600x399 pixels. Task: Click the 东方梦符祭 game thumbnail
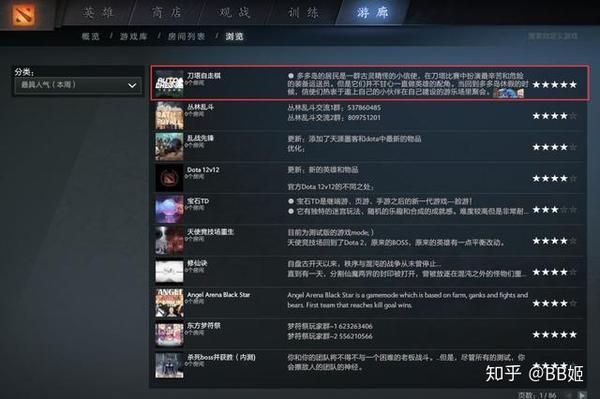pyautogui.click(x=169, y=334)
